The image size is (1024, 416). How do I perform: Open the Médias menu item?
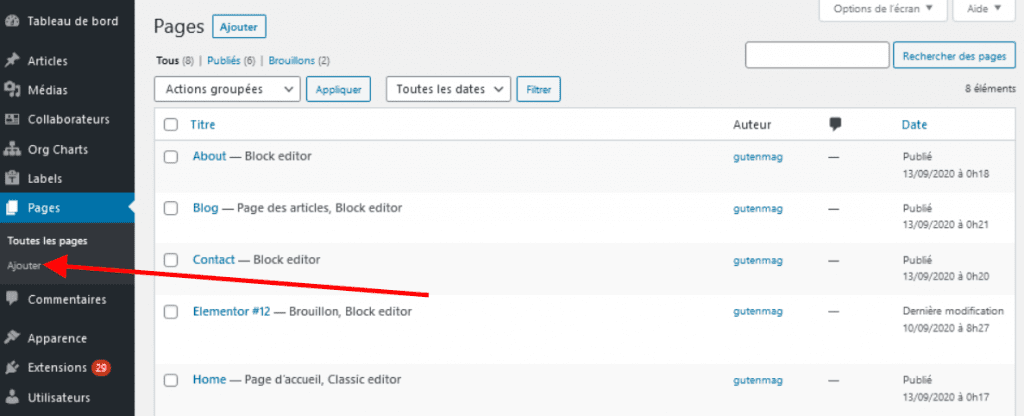pyautogui.click(x=47, y=90)
